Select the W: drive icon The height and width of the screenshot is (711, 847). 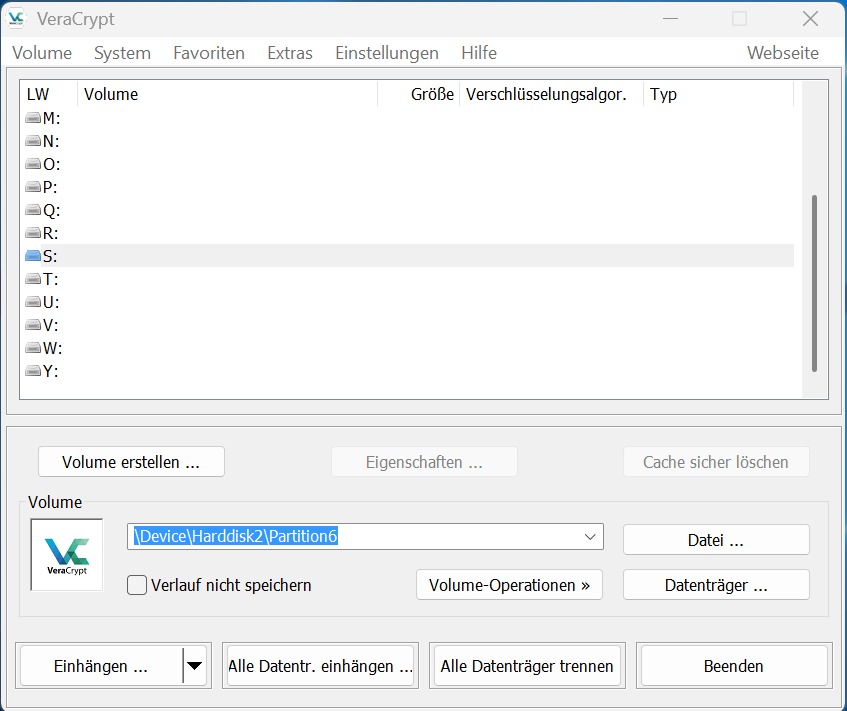[x=33, y=347]
